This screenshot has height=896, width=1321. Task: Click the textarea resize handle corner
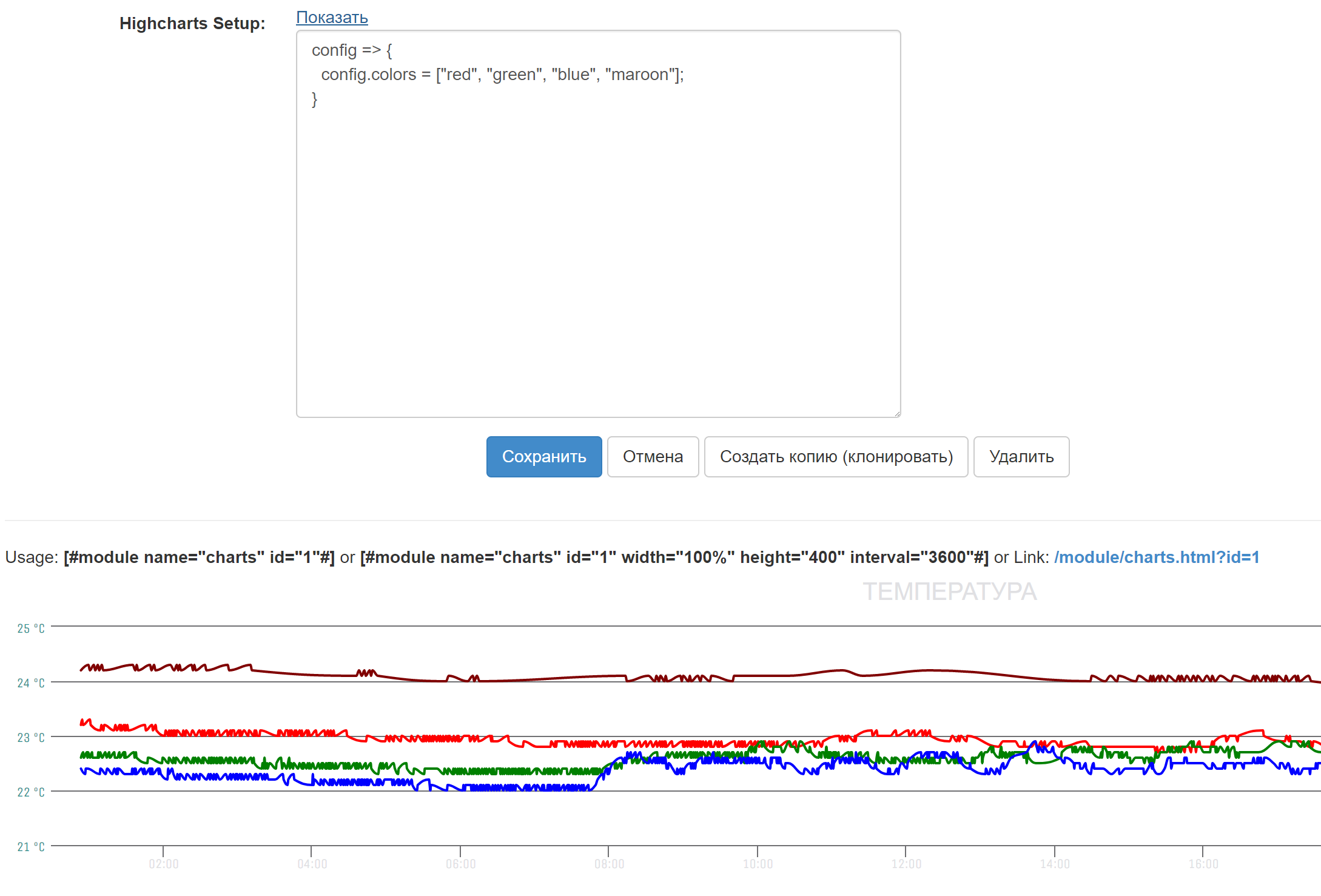coord(897,414)
